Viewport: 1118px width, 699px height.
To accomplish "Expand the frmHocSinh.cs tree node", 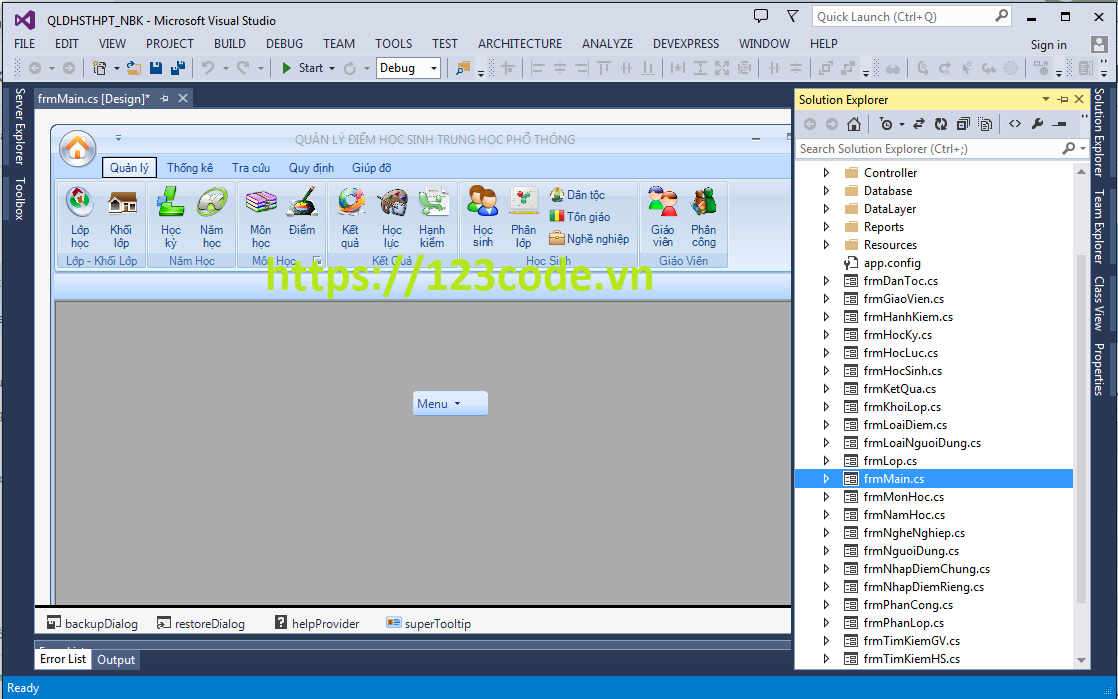I will coord(825,370).
